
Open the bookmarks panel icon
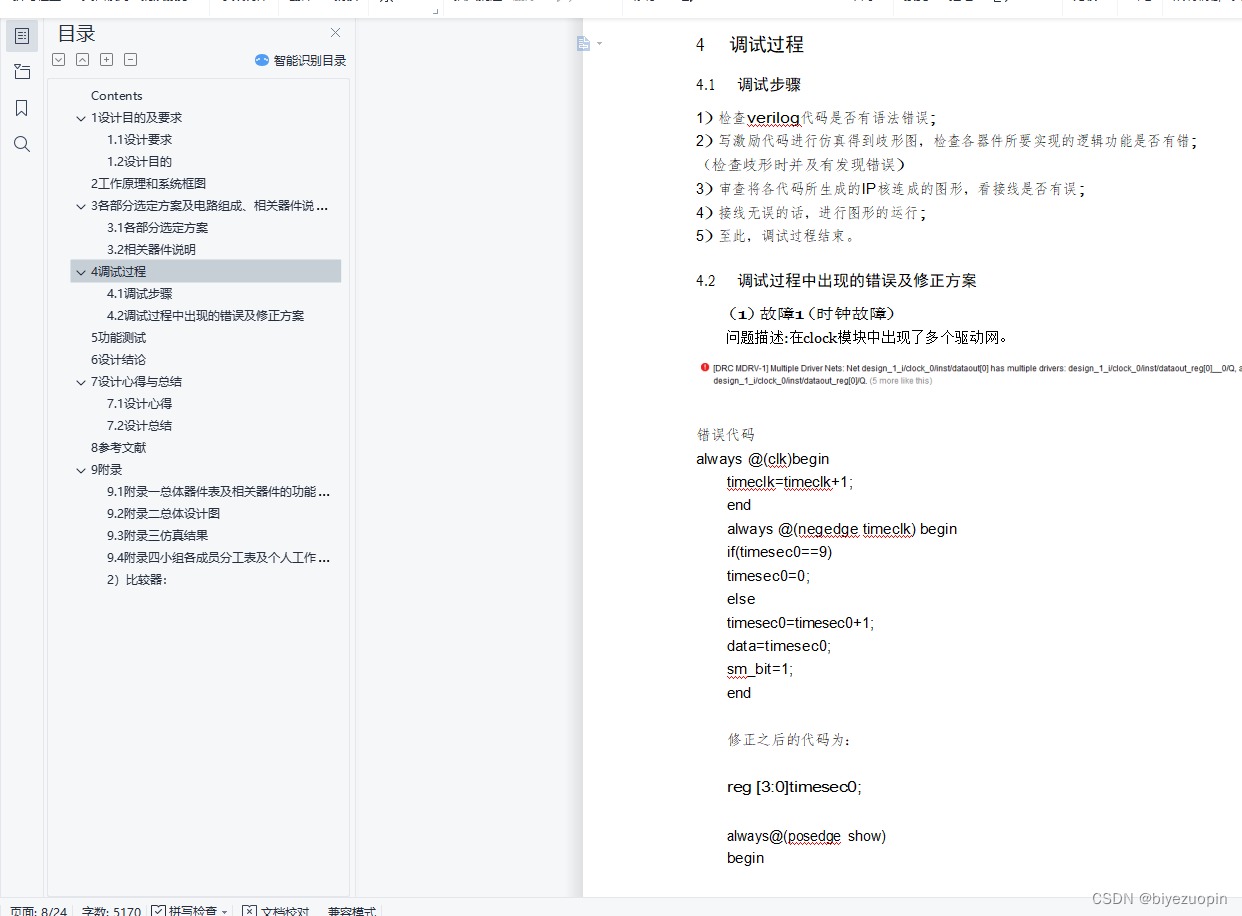[21, 107]
